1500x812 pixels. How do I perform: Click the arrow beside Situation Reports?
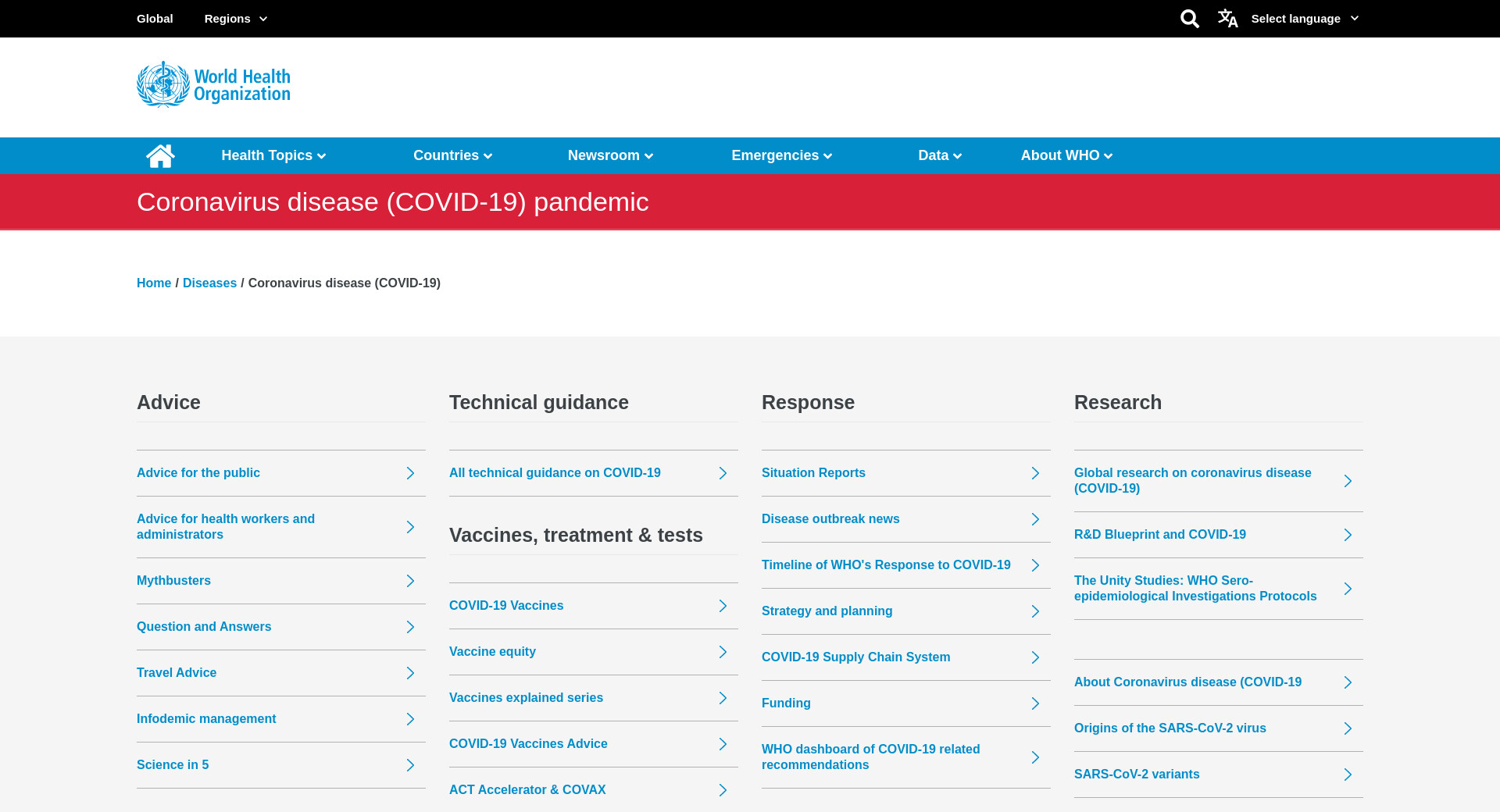(1035, 473)
